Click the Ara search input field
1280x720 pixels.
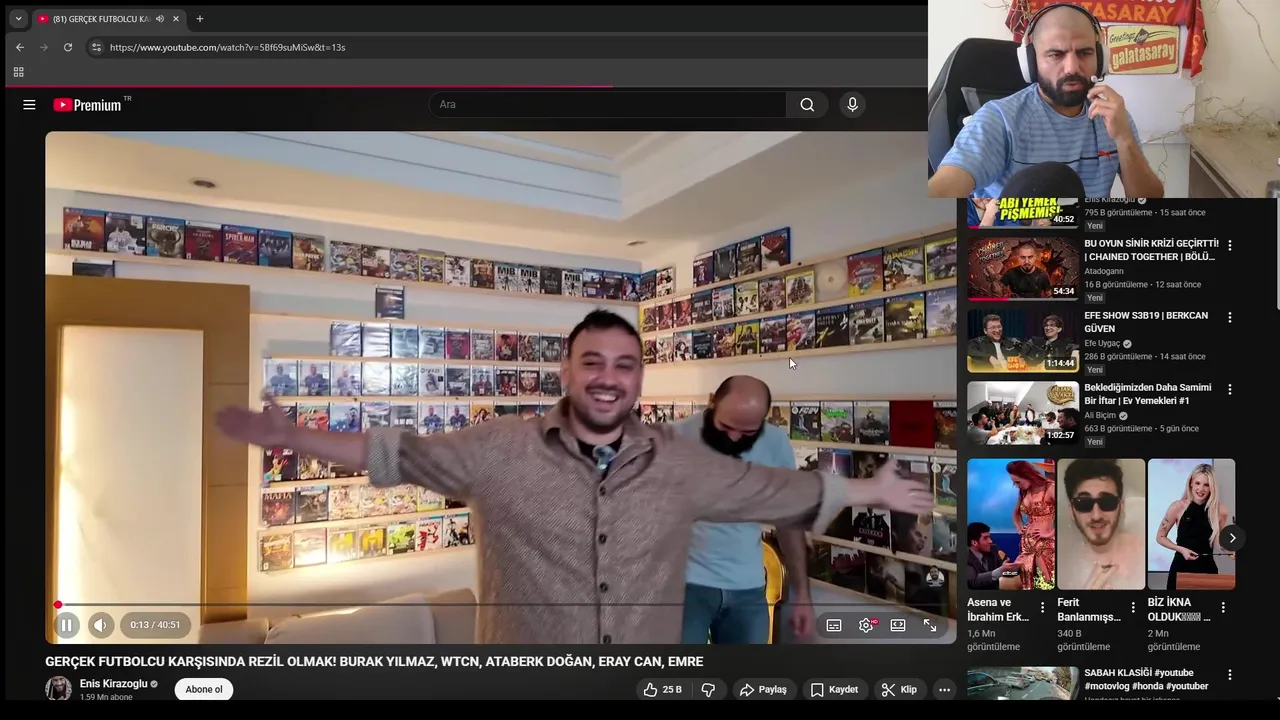[x=608, y=104]
